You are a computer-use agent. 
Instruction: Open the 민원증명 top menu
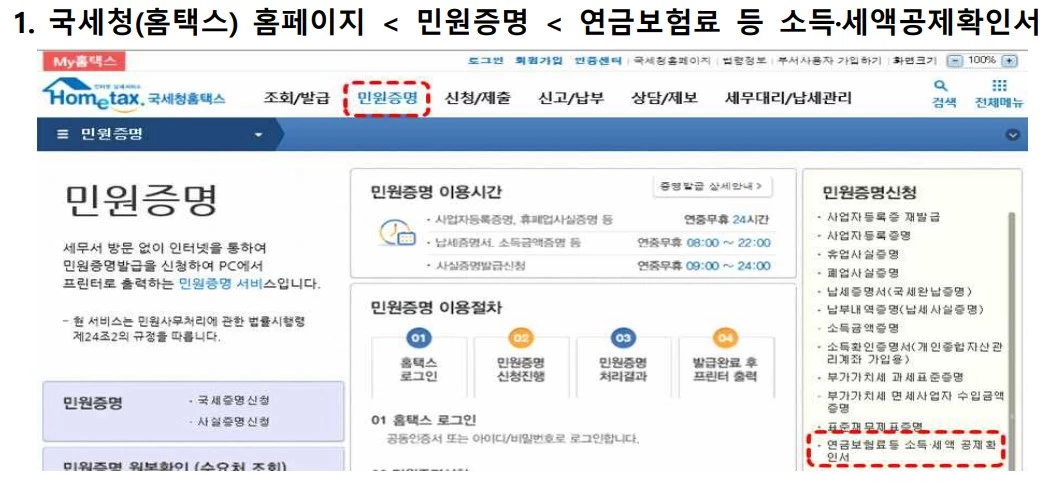[388, 98]
